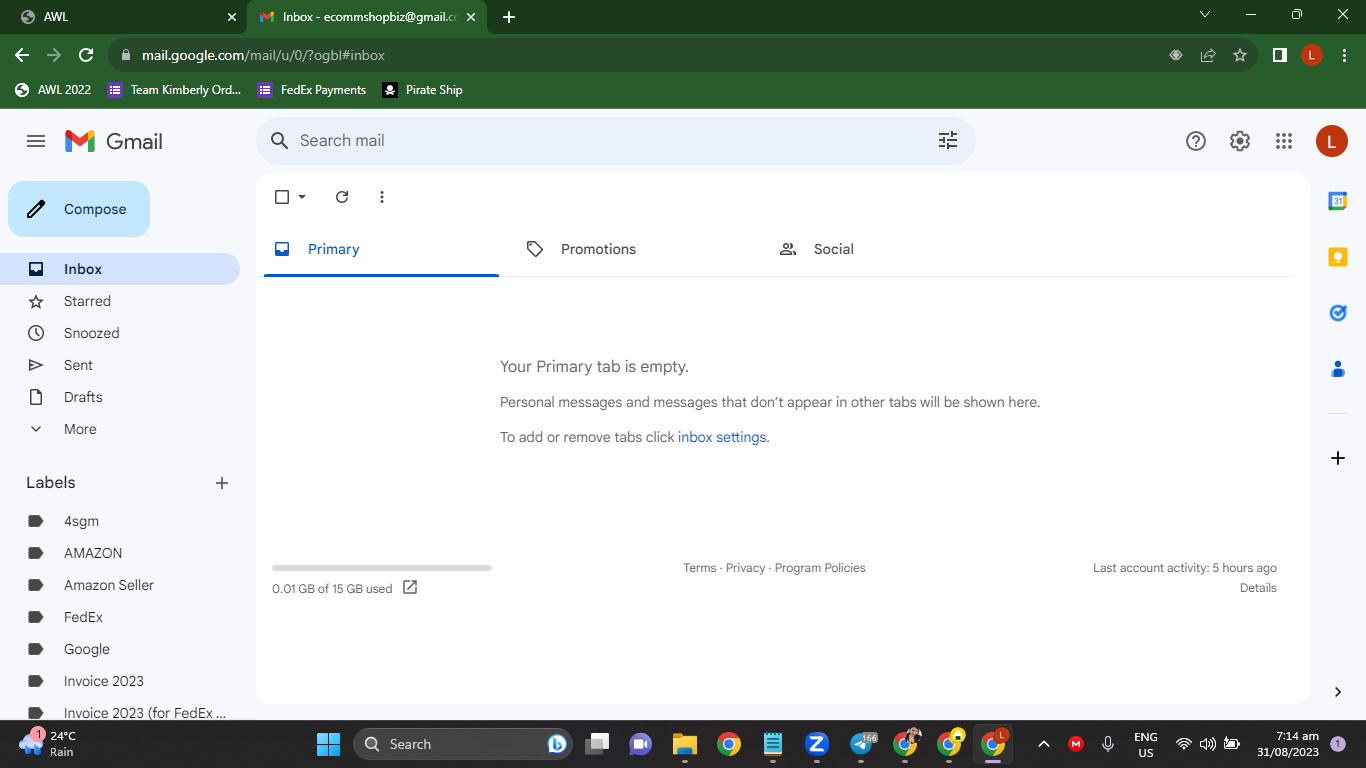Click the inbox settings link
The image size is (1366, 768).
[x=722, y=437]
